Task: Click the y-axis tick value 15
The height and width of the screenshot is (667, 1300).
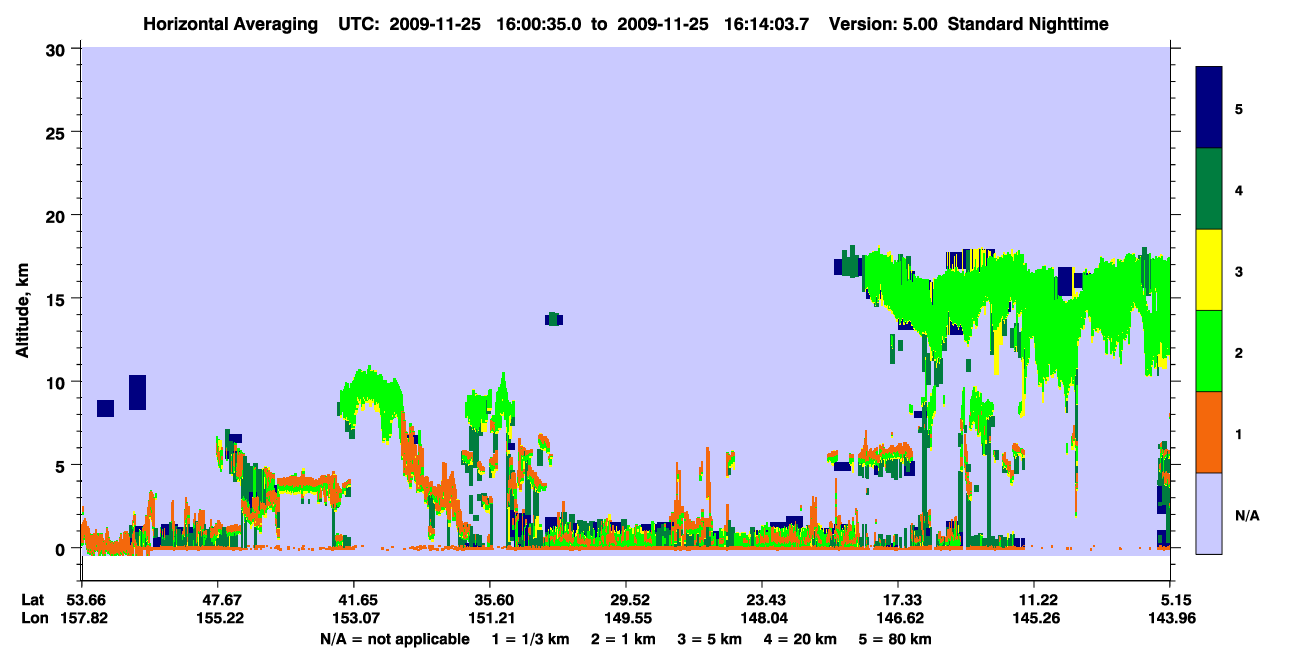Action: click(x=58, y=298)
